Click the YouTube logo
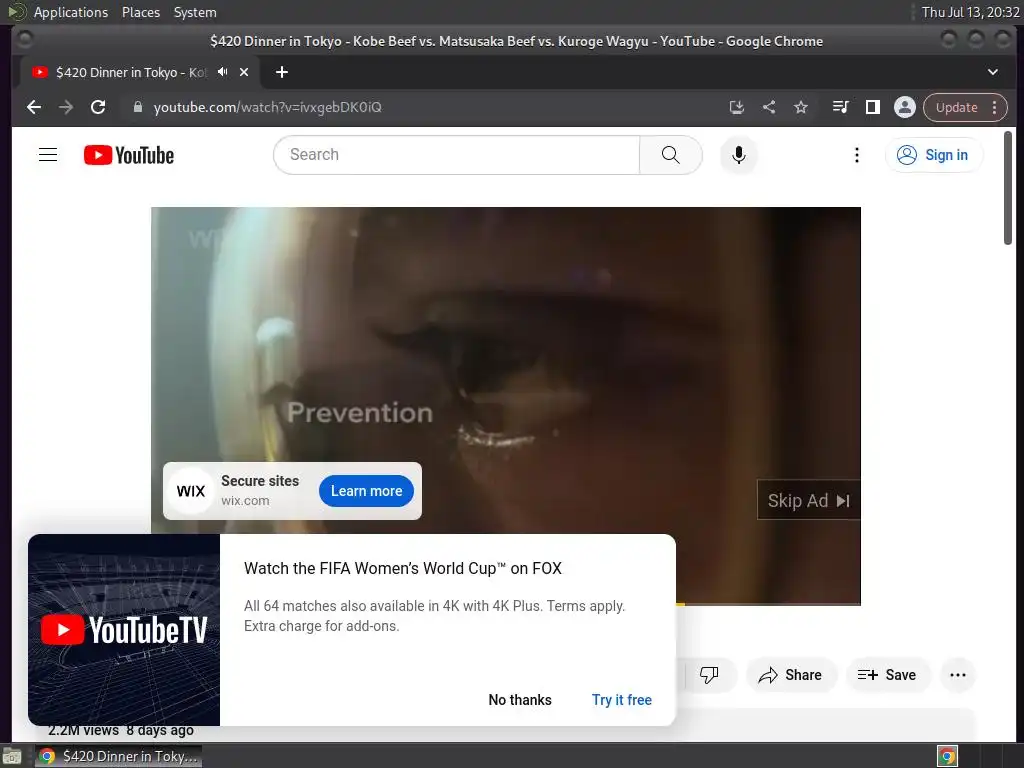Screen dimensions: 1024x768 coord(129,155)
